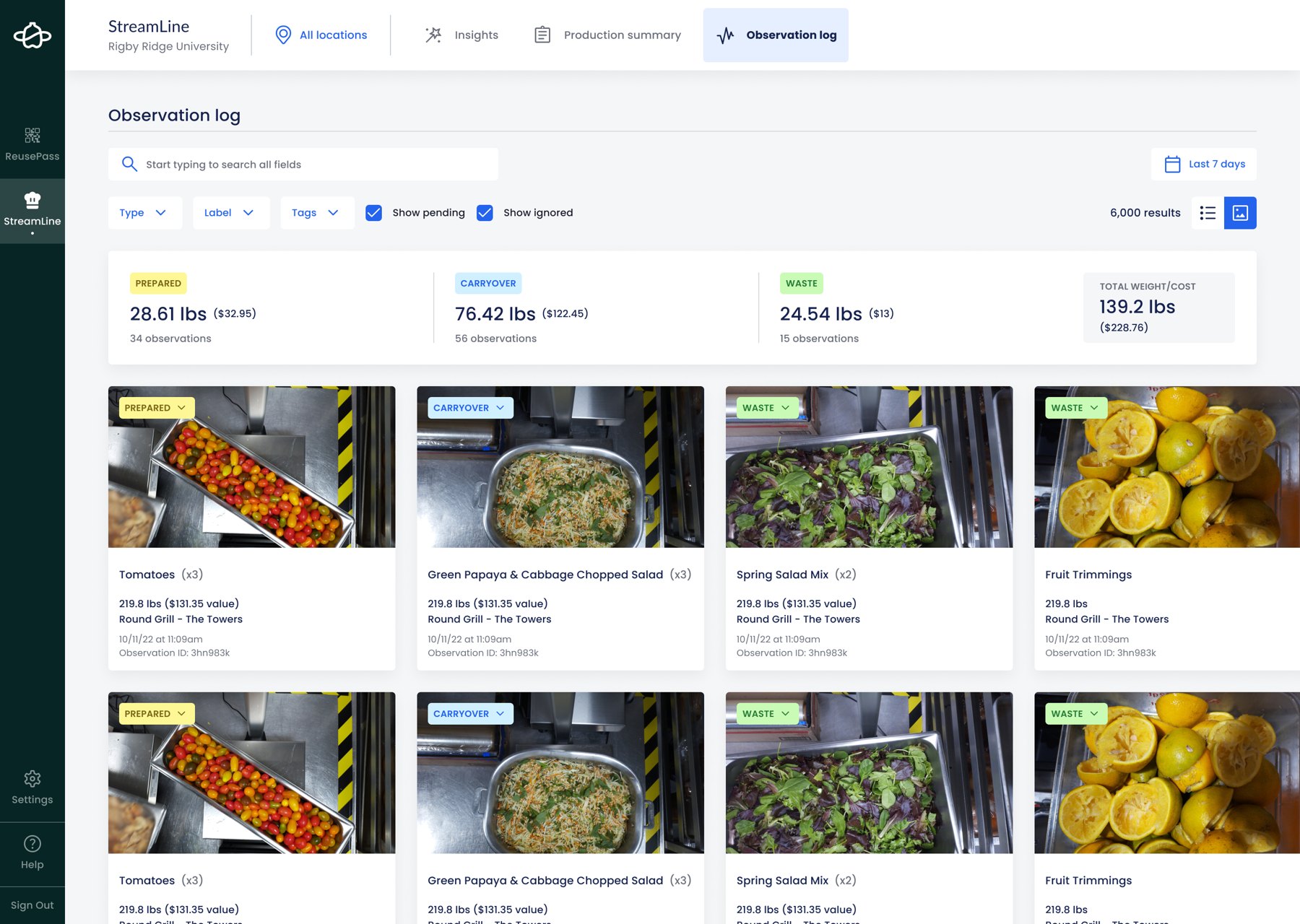This screenshot has height=924, width=1300.
Task: Click Sign Out in sidebar
Action: tap(32, 905)
